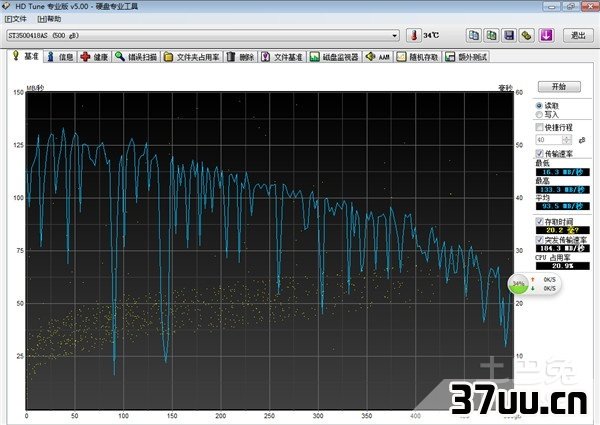Open options via the yellow tag icon
Viewport: 600px width, 425px height.
point(527,36)
